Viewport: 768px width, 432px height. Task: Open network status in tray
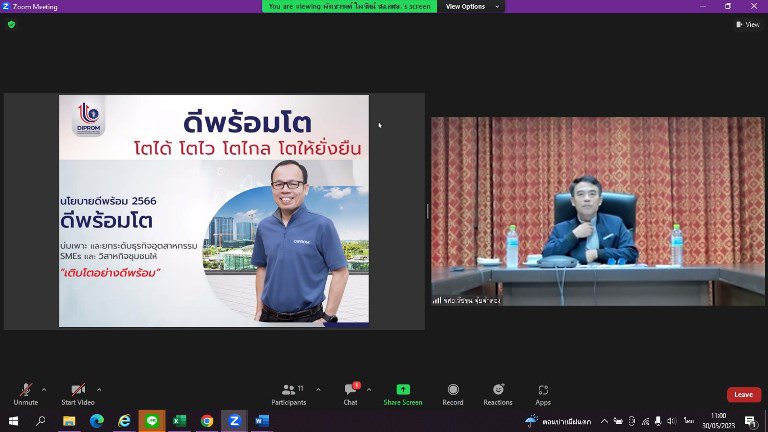pyautogui.click(x=646, y=421)
